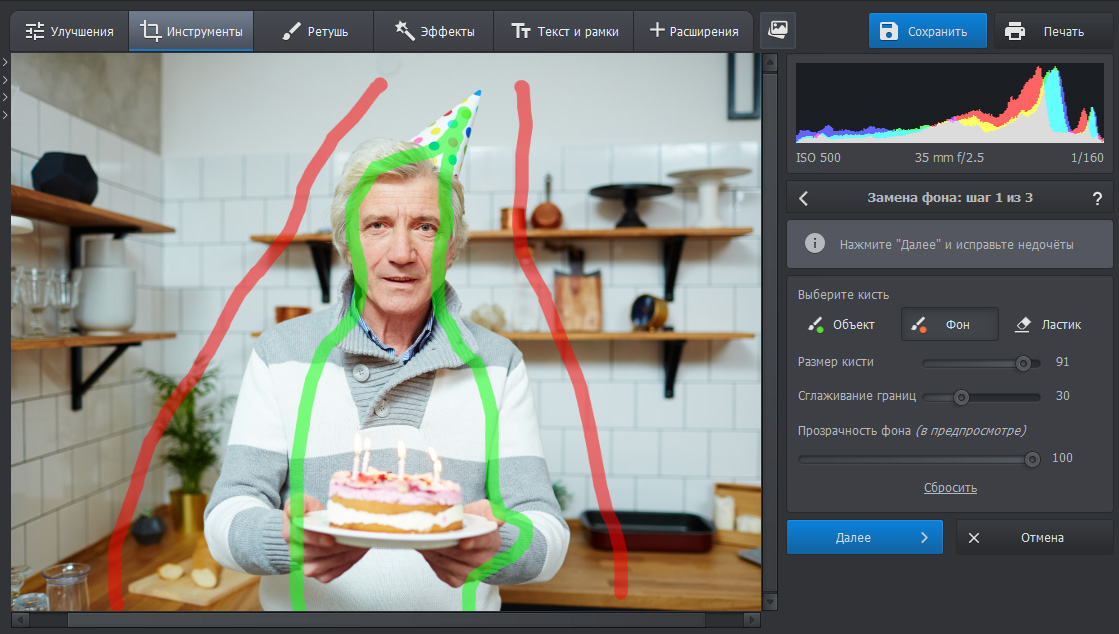Select the Ластик eraser tool
This screenshot has width=1119, height=634.
pos(1048,324)
